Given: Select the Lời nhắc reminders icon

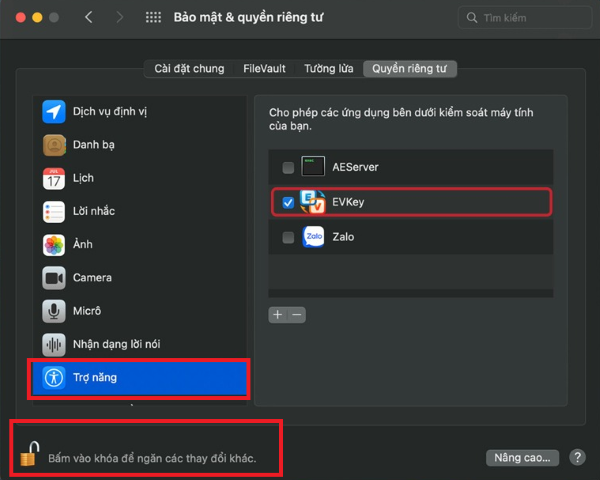Looking at the screenshot, I should (x=54, y=211).
